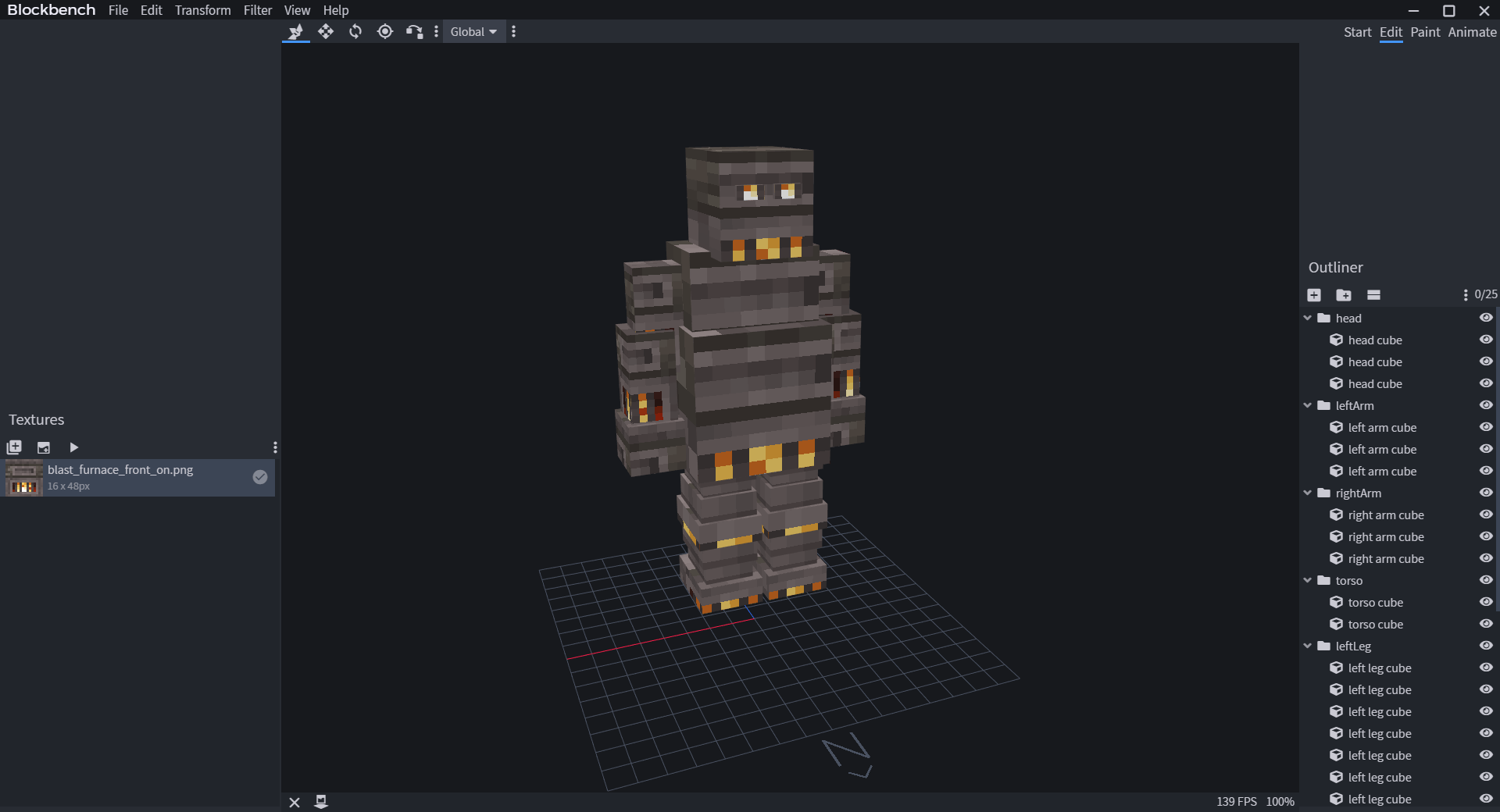Click the Create Texture icon in Textures panel
This screenshot has height=812, width=1500.
(x=14, y=447)
